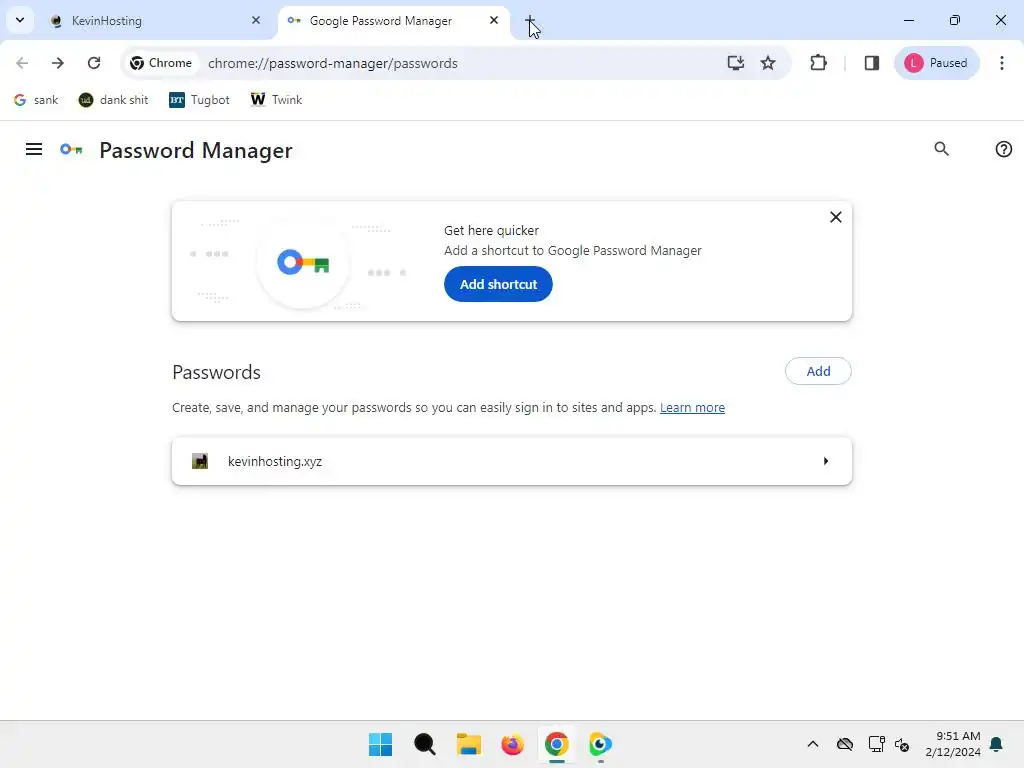
Task: Launch Firefox from the taskbar
Action: pos(513,744)
